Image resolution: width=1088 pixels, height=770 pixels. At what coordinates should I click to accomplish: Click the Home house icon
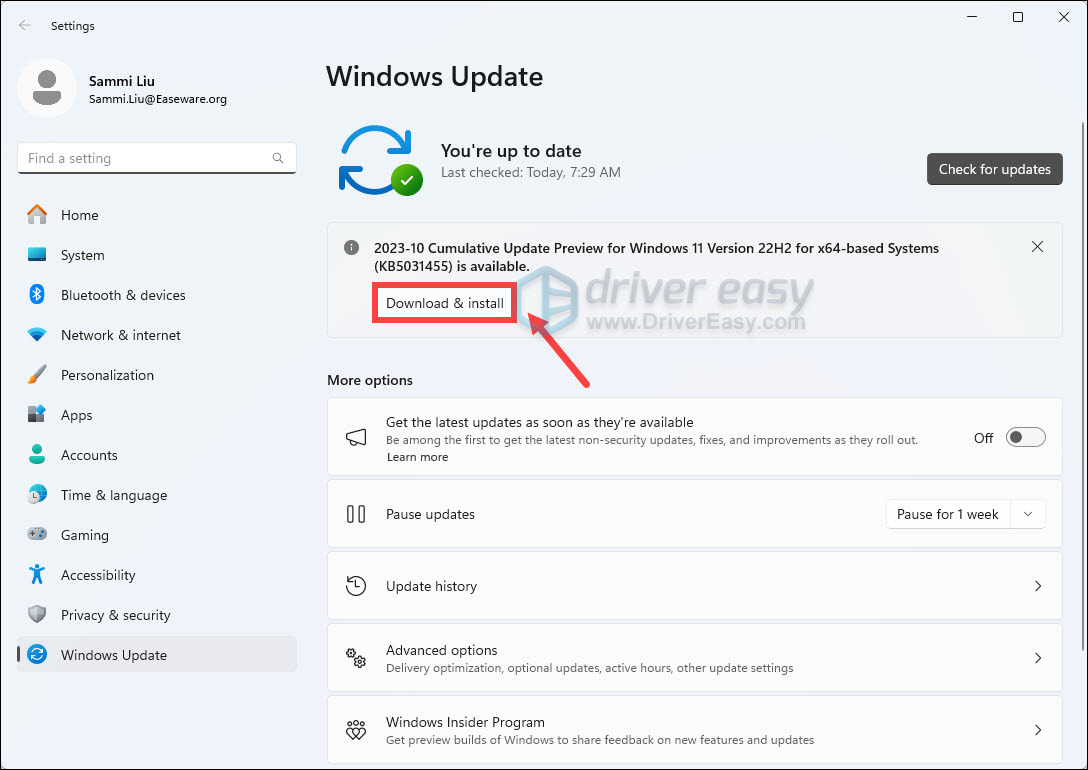pyautogui.click(x=37, y=215)
